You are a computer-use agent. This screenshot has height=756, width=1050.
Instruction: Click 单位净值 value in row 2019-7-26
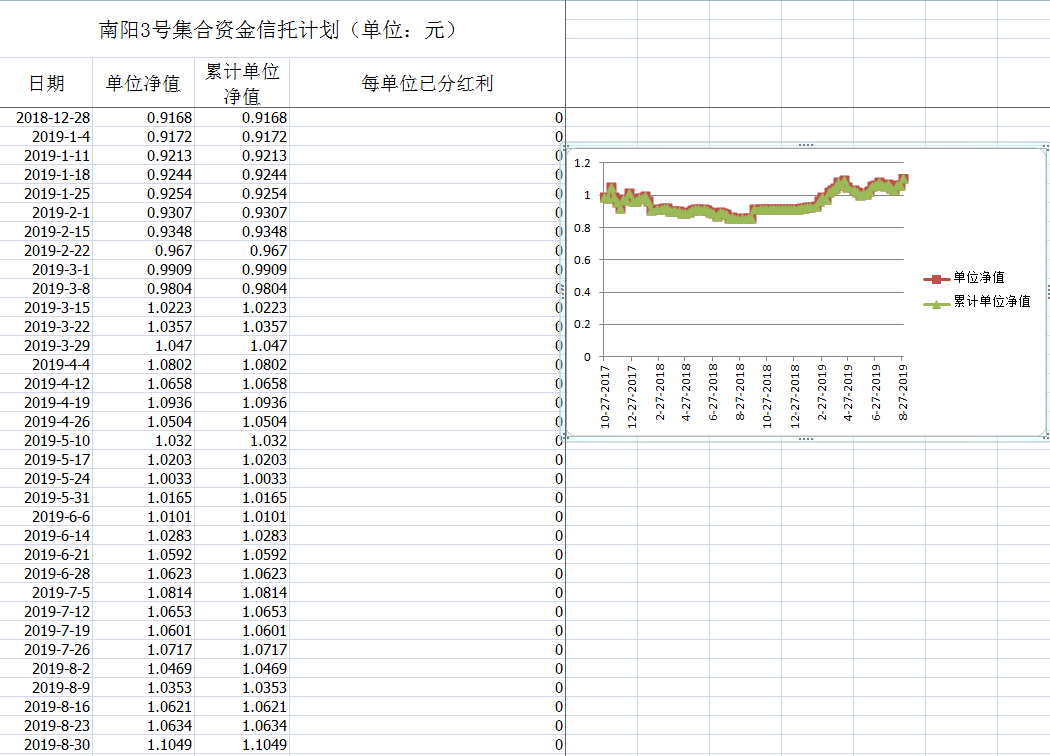click(x=143, y=650)
